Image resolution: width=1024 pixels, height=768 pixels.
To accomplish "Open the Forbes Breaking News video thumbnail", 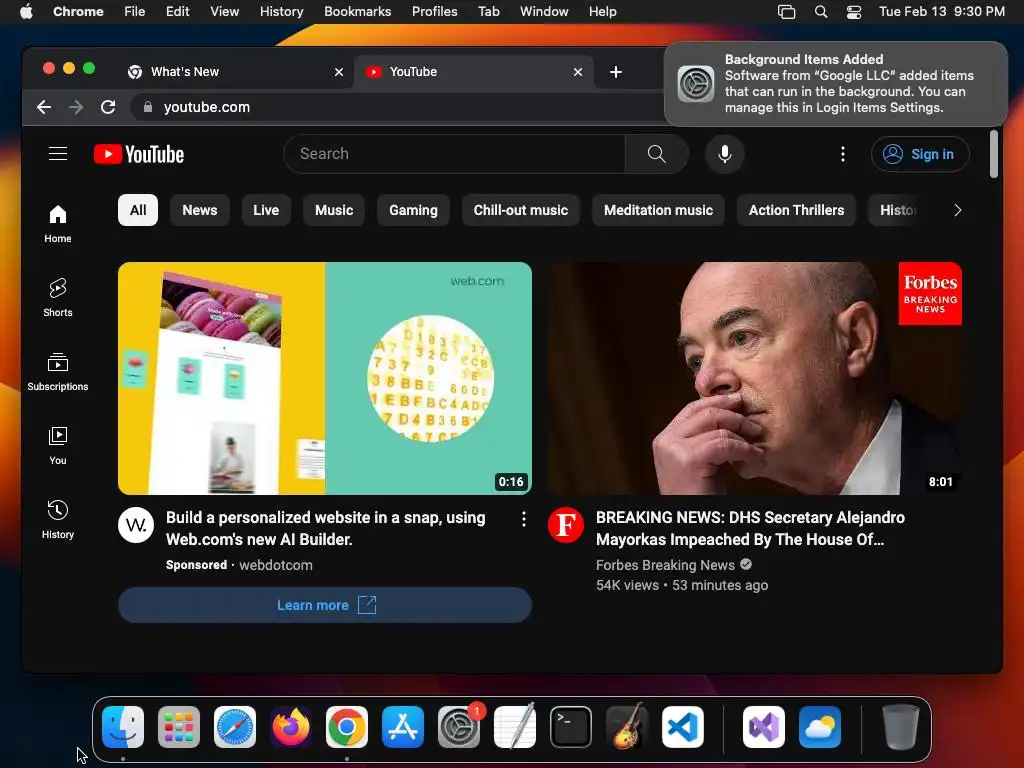I will click(755, 378).
